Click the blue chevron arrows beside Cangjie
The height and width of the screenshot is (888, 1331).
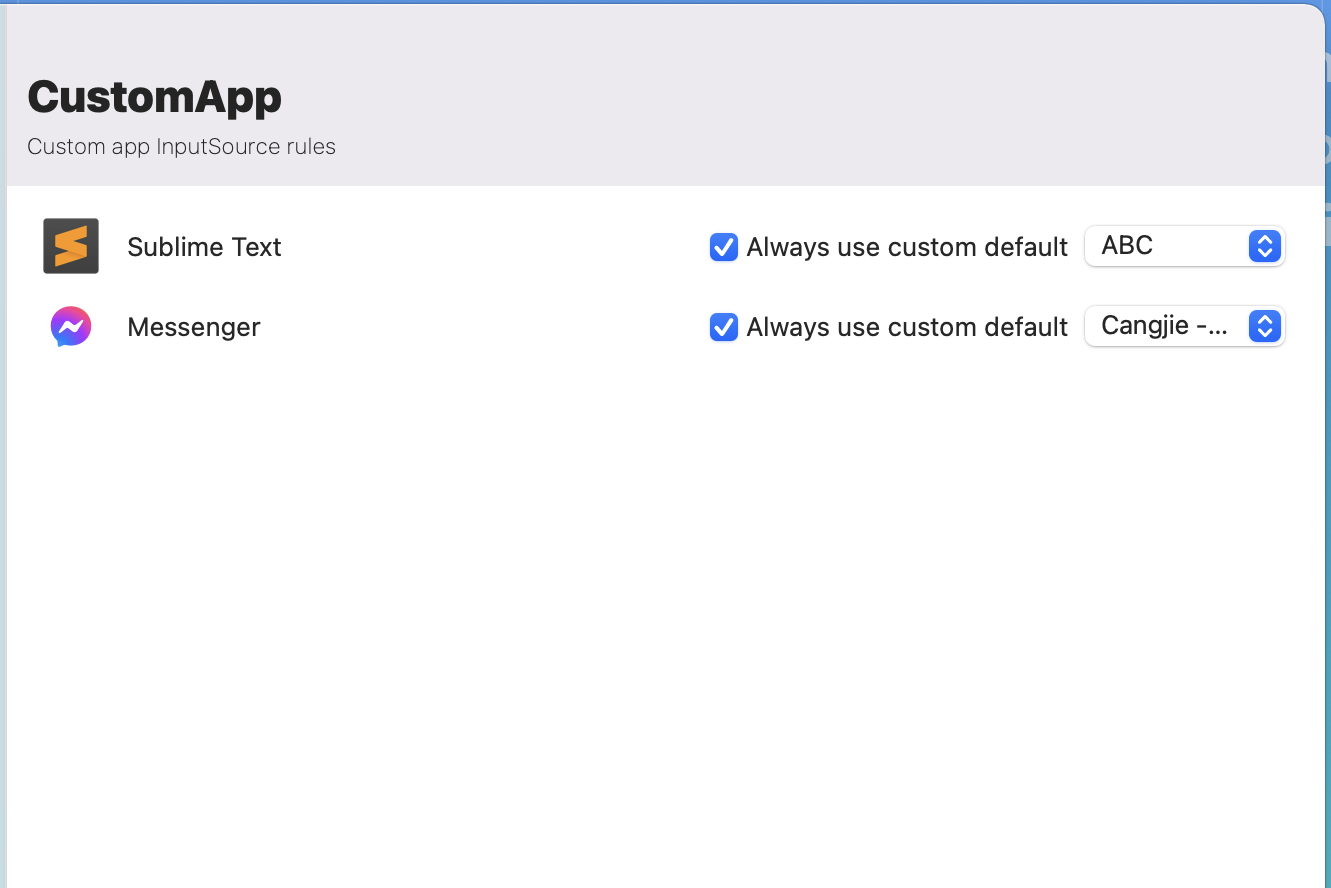point(1265,327)
